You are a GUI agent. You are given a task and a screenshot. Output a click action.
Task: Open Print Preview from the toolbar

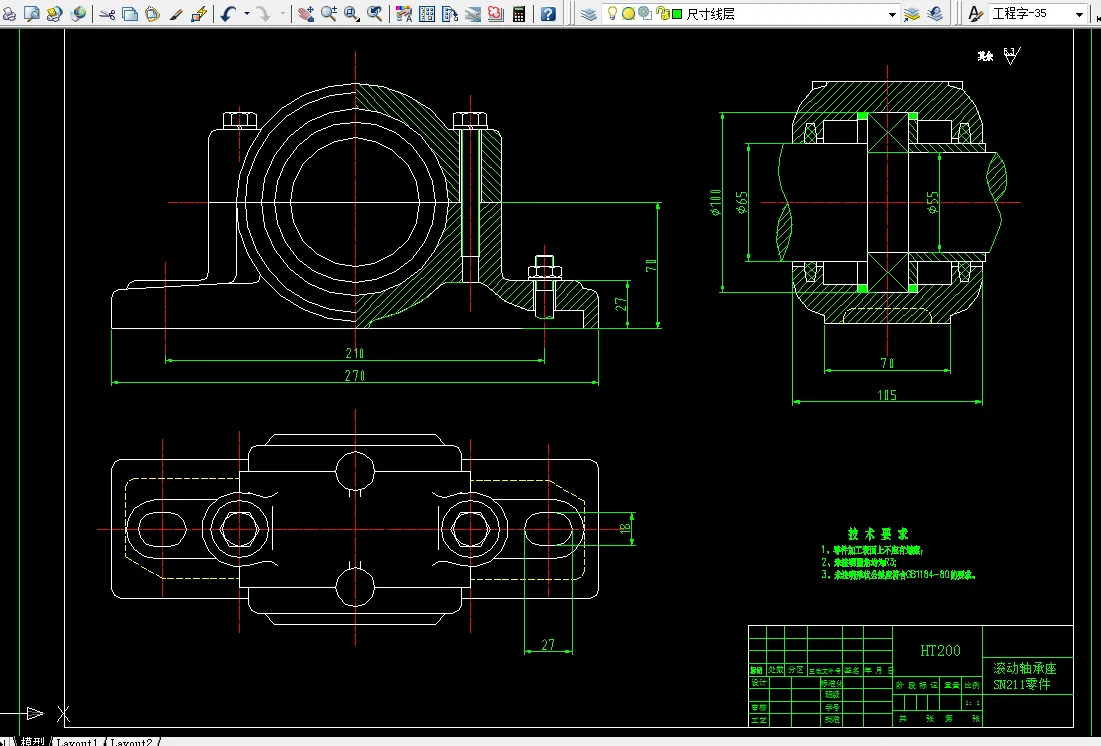click(x=32, y=14)
